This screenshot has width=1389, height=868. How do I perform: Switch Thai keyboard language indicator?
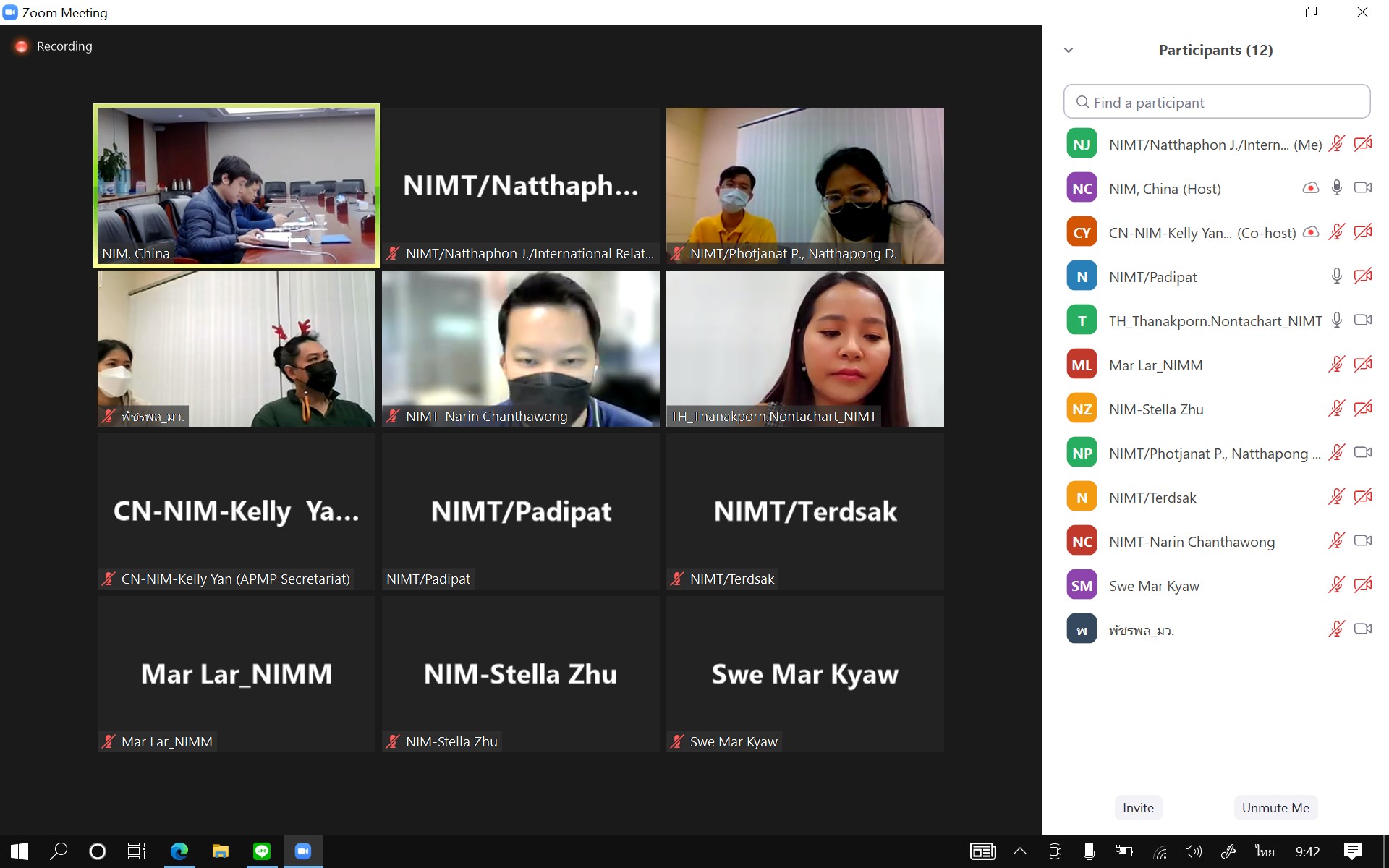tap(1265, 851)
